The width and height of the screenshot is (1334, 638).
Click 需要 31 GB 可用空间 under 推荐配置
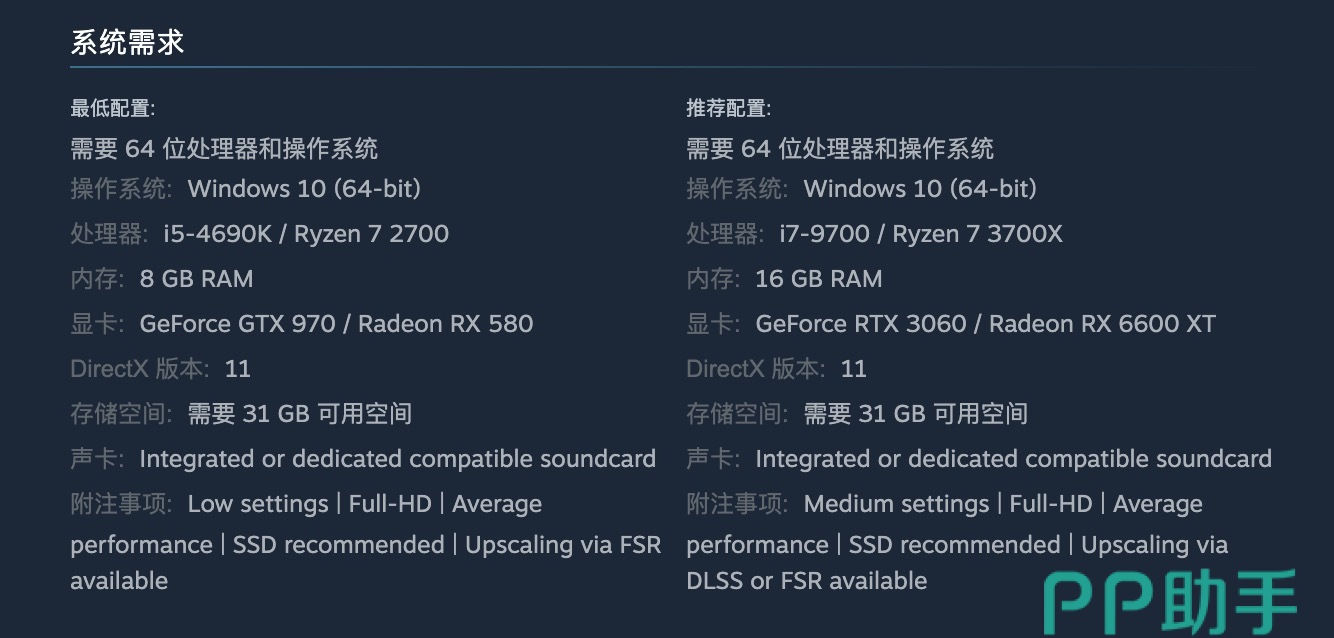tap(915, 414)
